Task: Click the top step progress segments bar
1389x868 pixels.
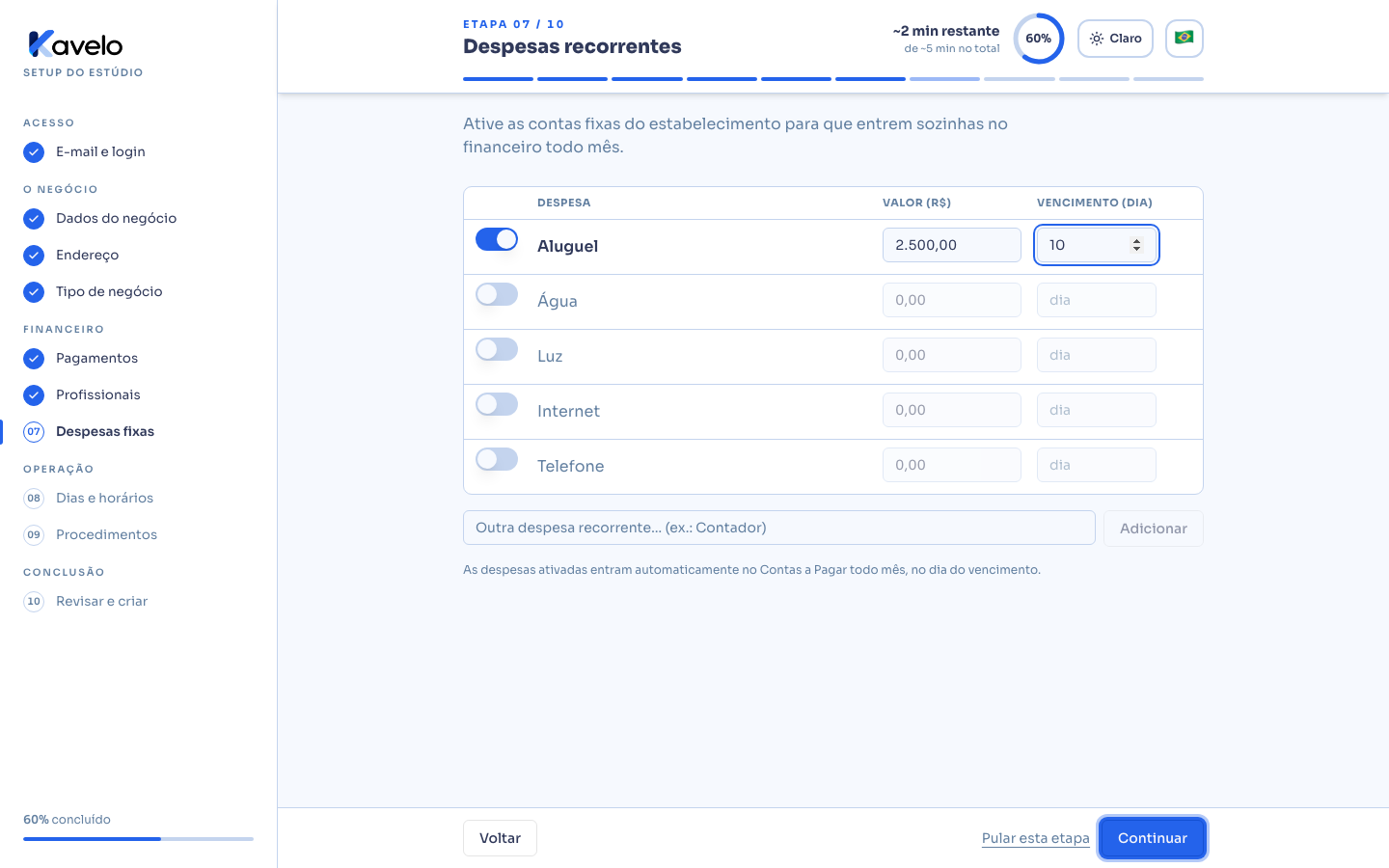Action: 833,79
